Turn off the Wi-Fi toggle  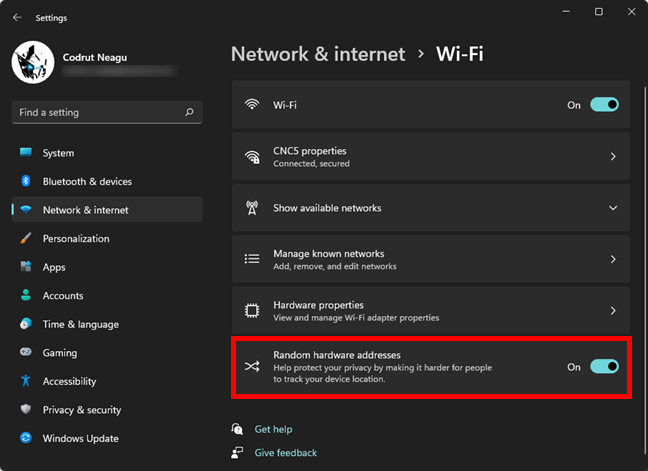pos(604,105)
